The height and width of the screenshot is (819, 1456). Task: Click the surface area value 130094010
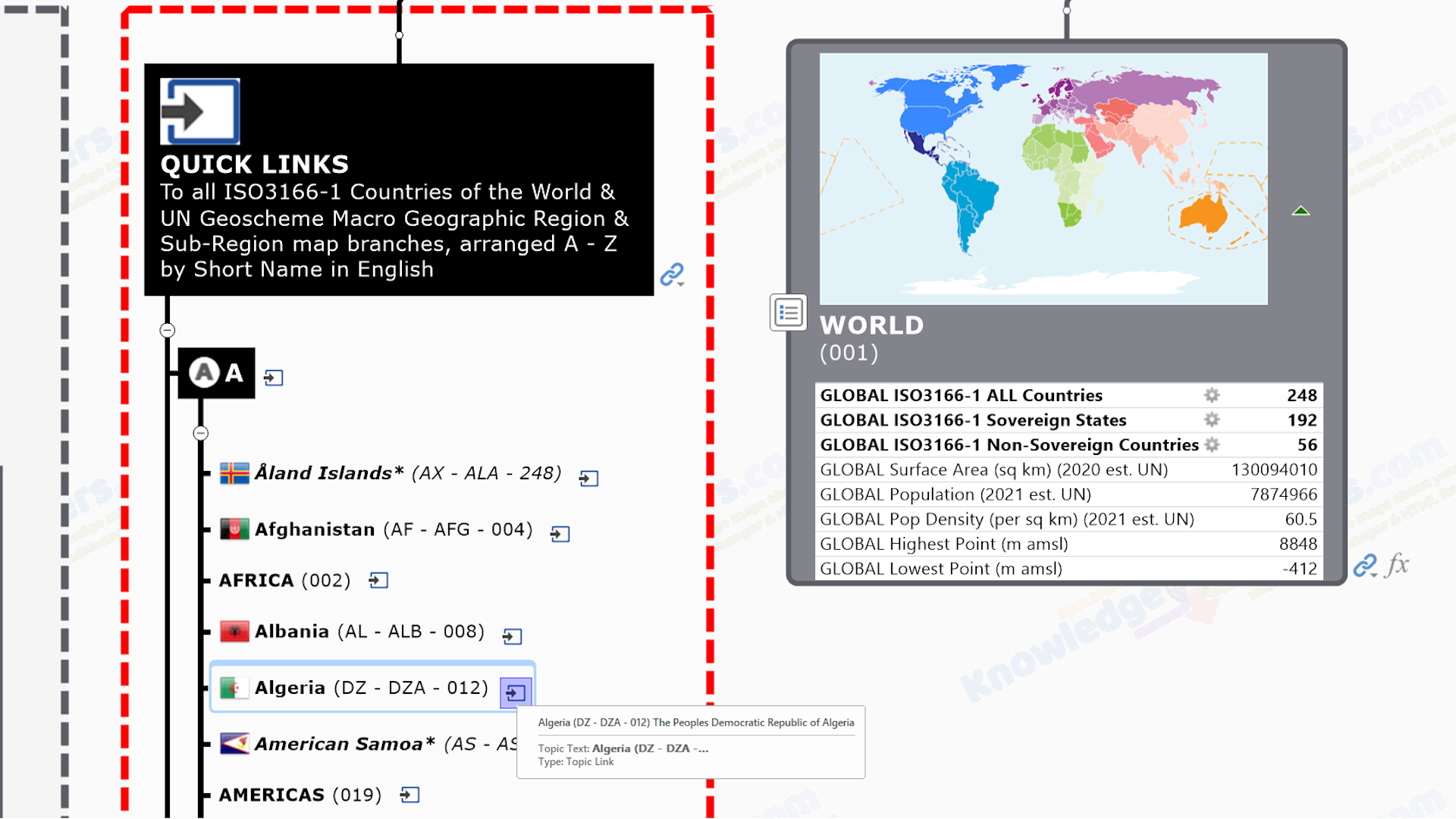point(1274,469)
